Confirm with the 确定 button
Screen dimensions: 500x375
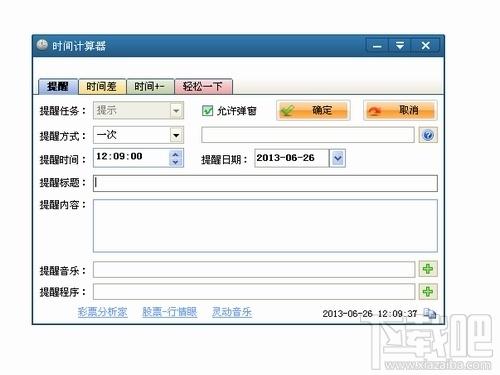click(313, 110)
